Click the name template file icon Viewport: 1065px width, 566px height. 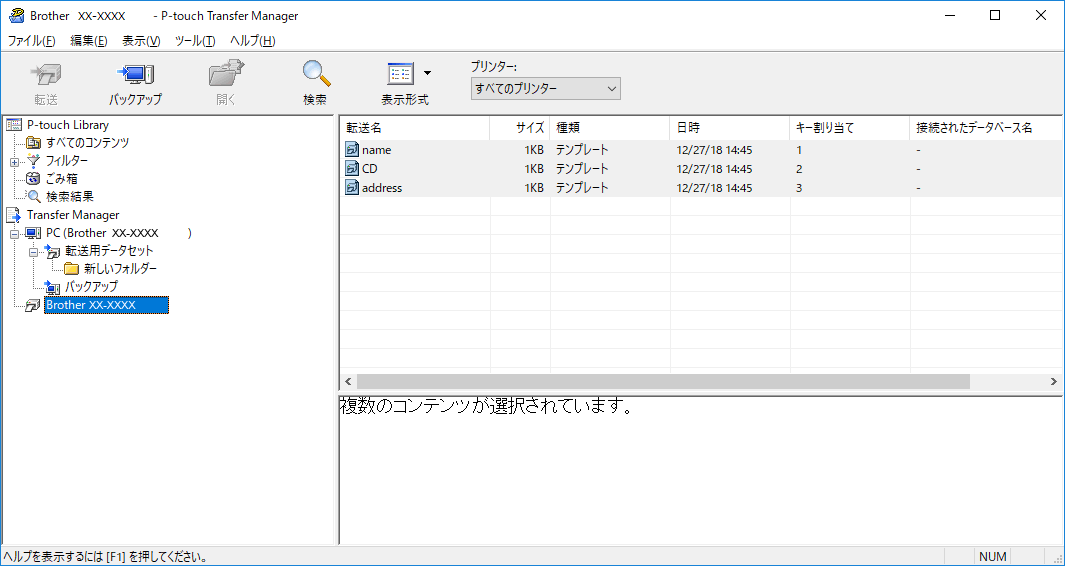[x=352, y=149]
